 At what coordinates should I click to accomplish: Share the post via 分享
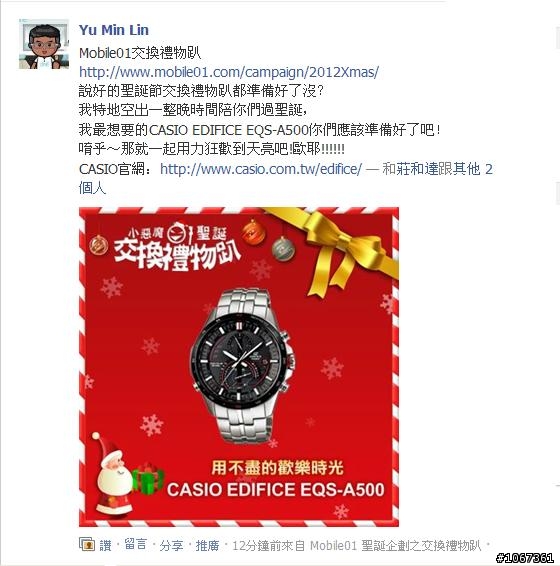171,545
